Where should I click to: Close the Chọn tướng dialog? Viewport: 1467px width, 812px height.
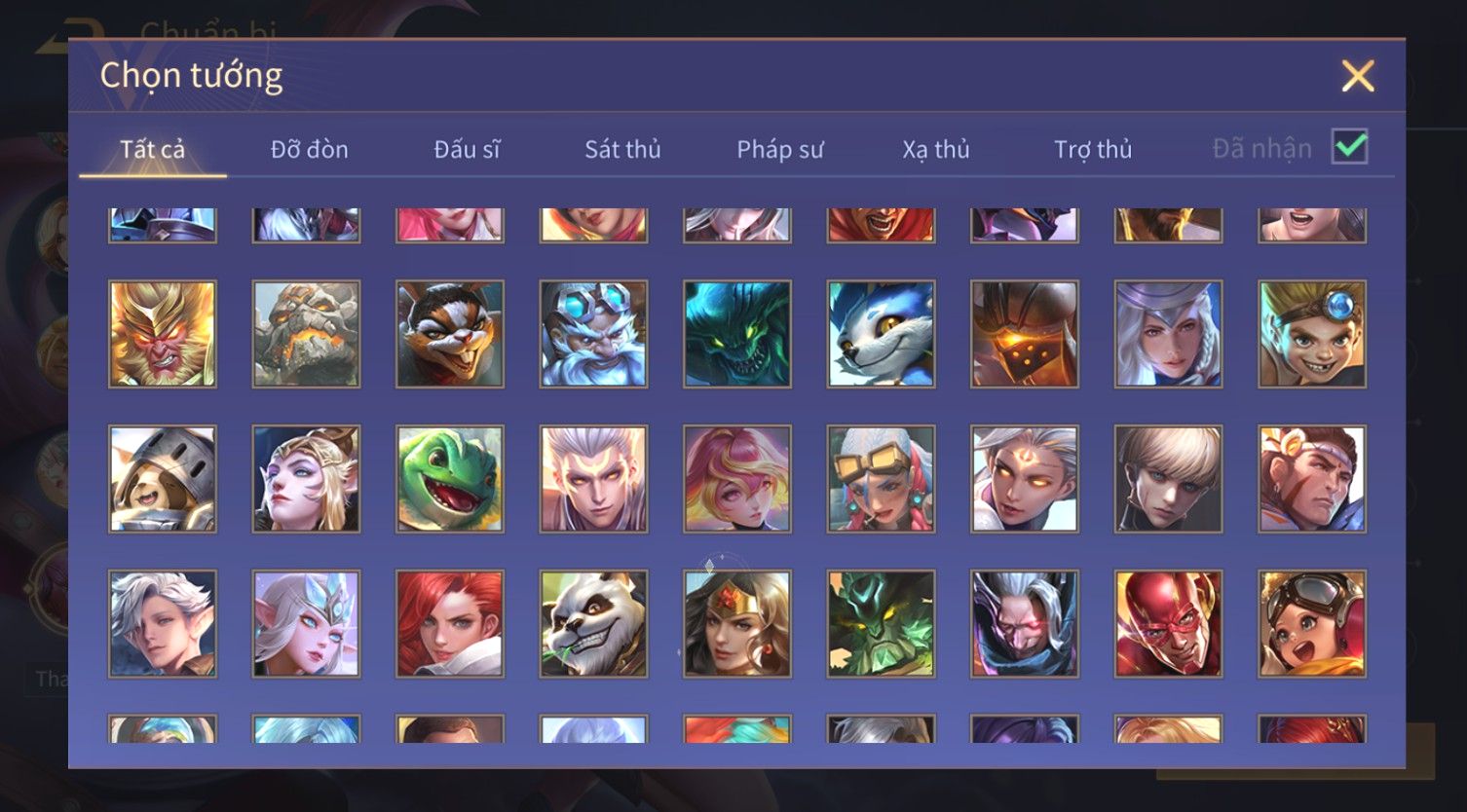[1357, 76]
